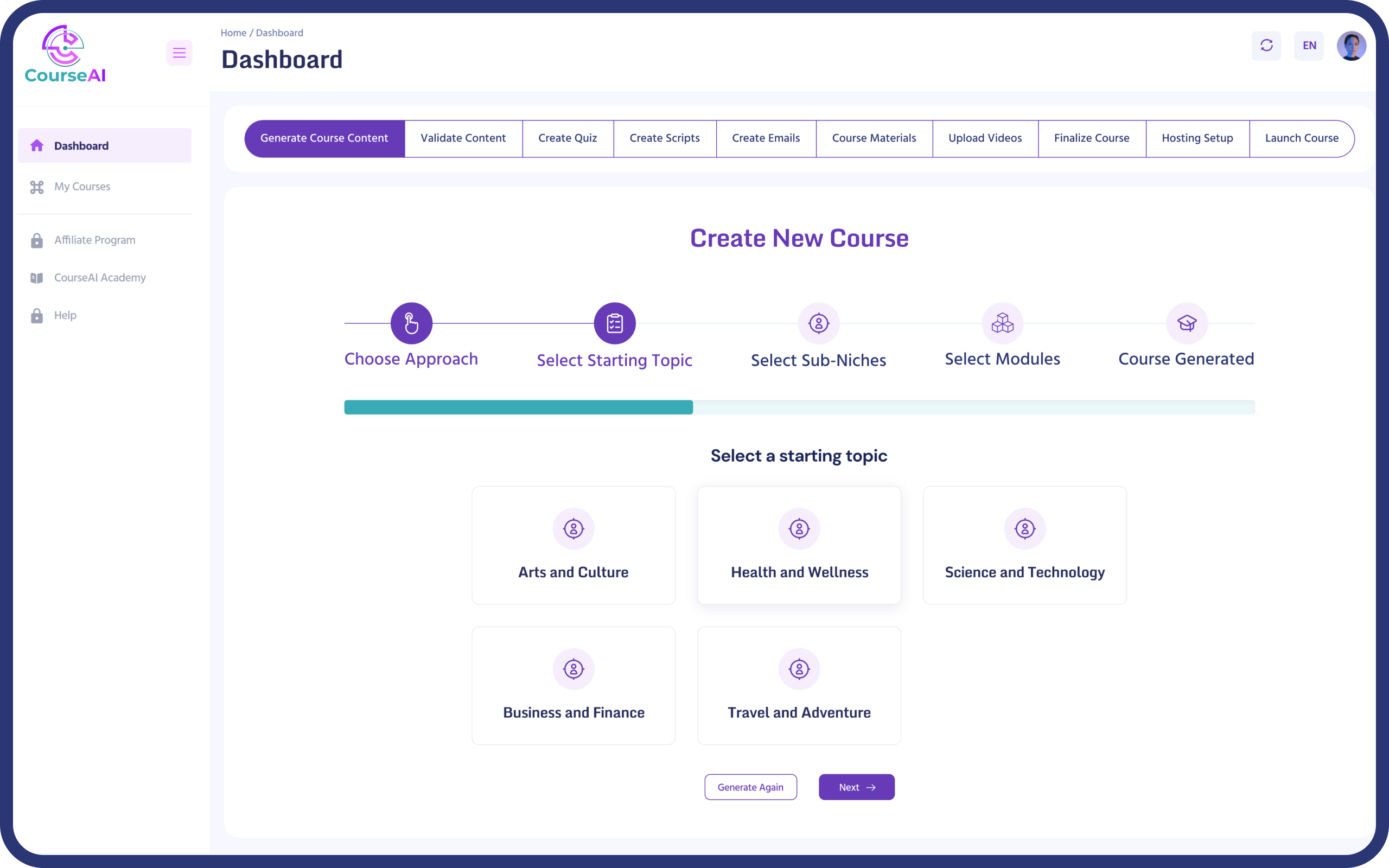1389x868 pixels.
Task: Toggle the hamburger menu icon
Action: (177, 52)
